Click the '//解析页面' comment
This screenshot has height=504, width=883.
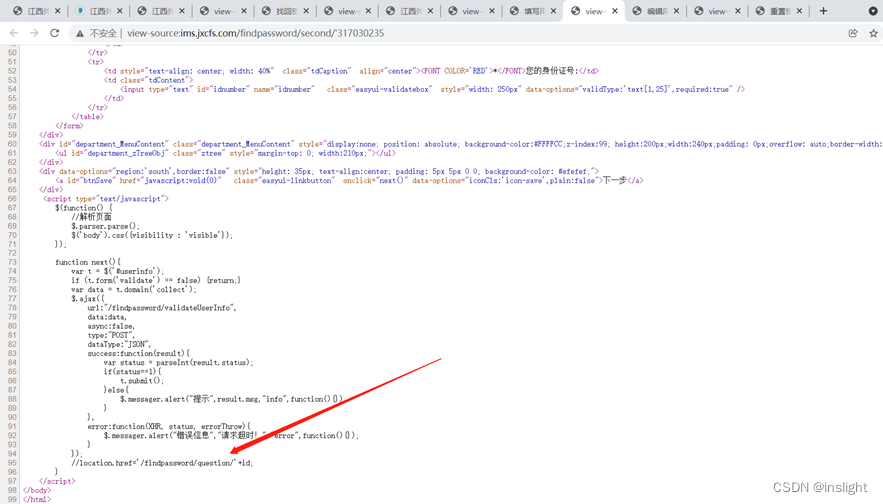pos(91,217)
